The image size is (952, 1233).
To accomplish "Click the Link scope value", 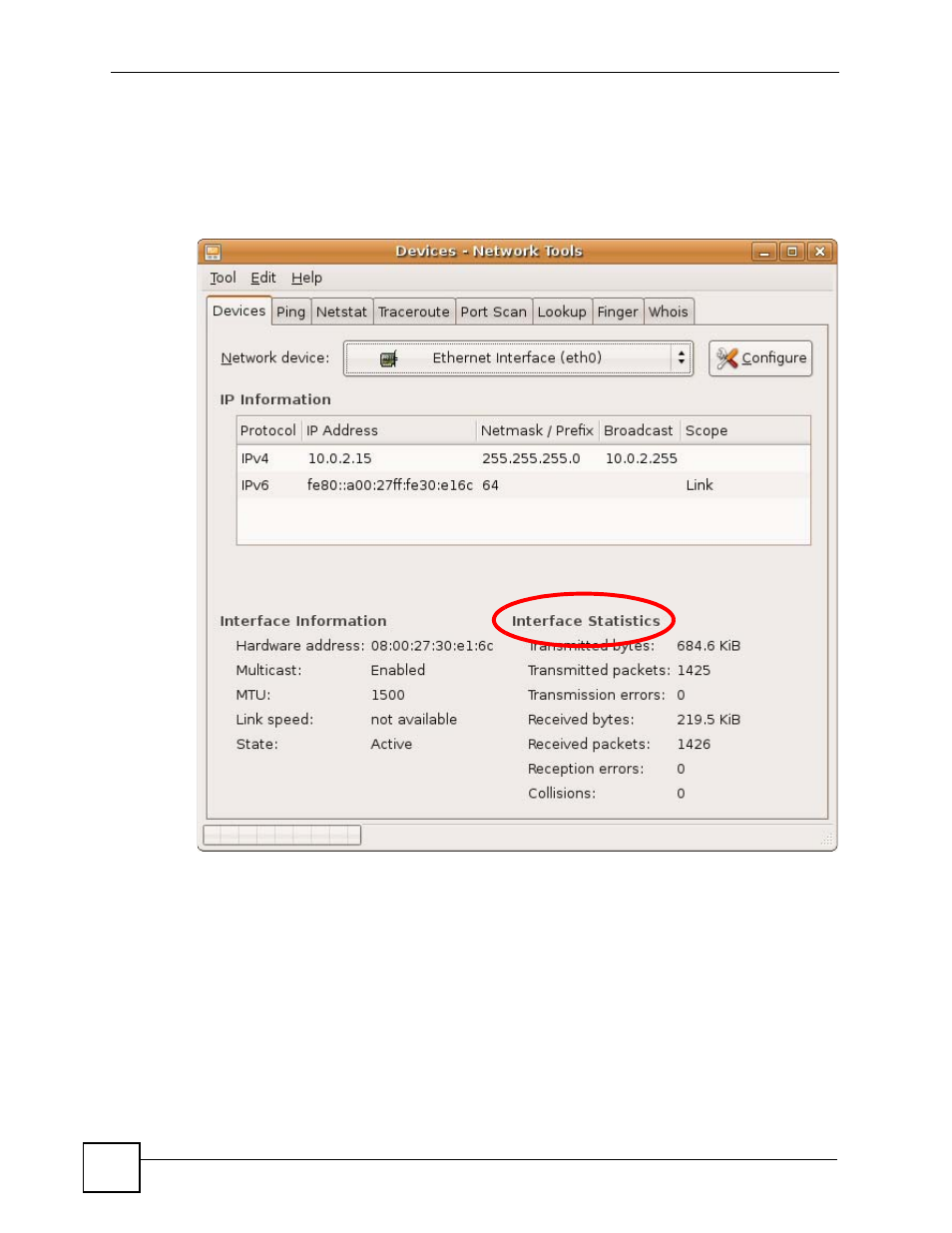I will pos(700,485).
